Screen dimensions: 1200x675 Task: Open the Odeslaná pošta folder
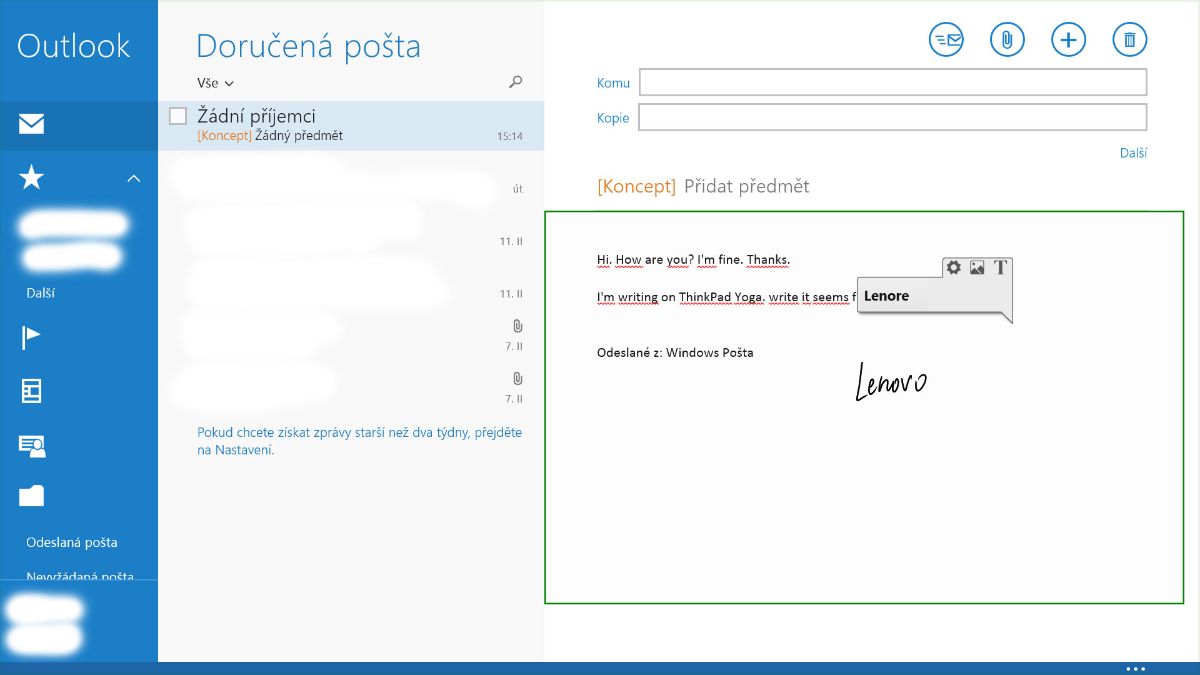(x=72, y=542)
